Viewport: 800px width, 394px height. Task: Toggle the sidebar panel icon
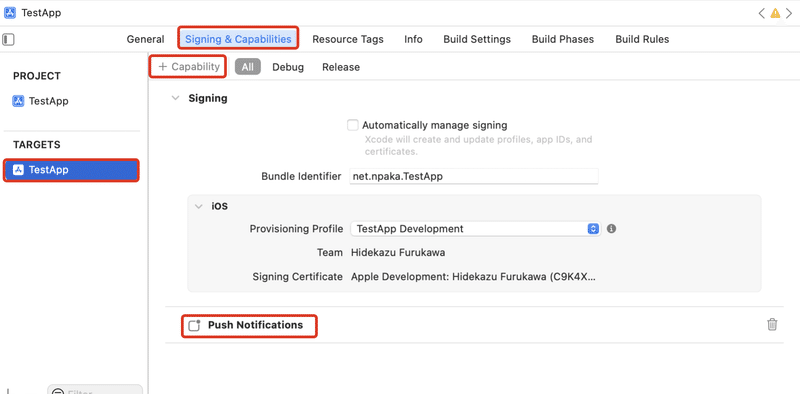[8, 39]
